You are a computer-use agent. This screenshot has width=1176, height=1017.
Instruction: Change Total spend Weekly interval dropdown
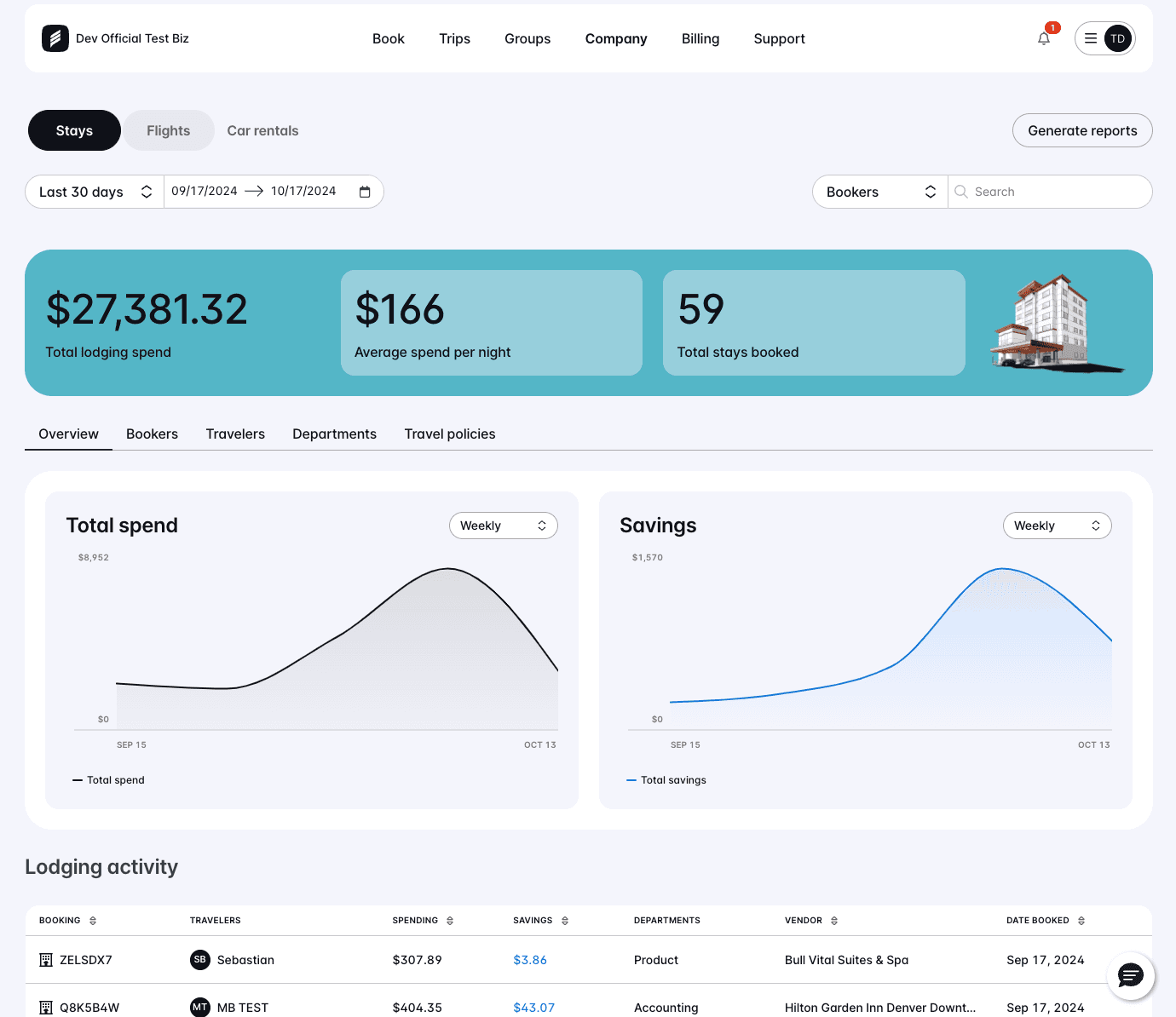click(503, 526)
